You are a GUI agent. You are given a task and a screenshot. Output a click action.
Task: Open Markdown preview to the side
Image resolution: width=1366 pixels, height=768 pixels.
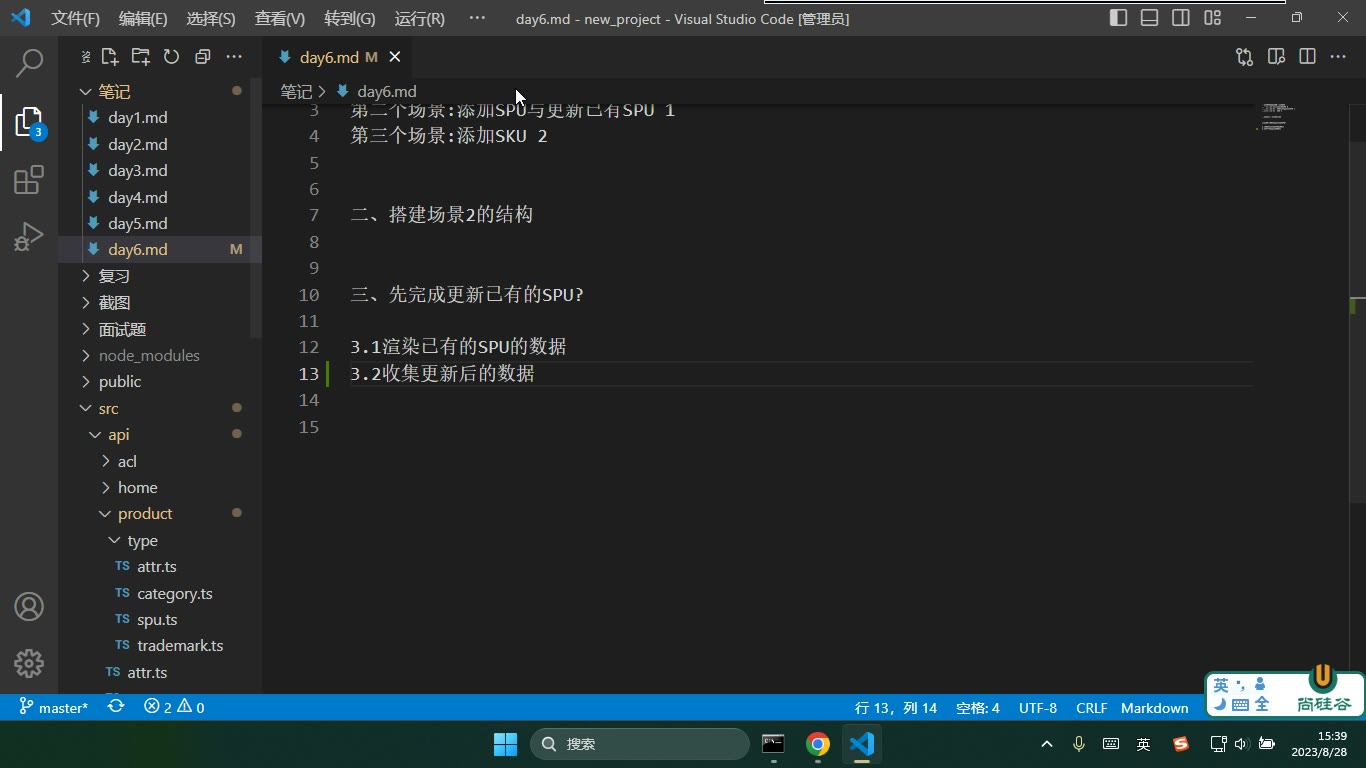pos(1276,57)
